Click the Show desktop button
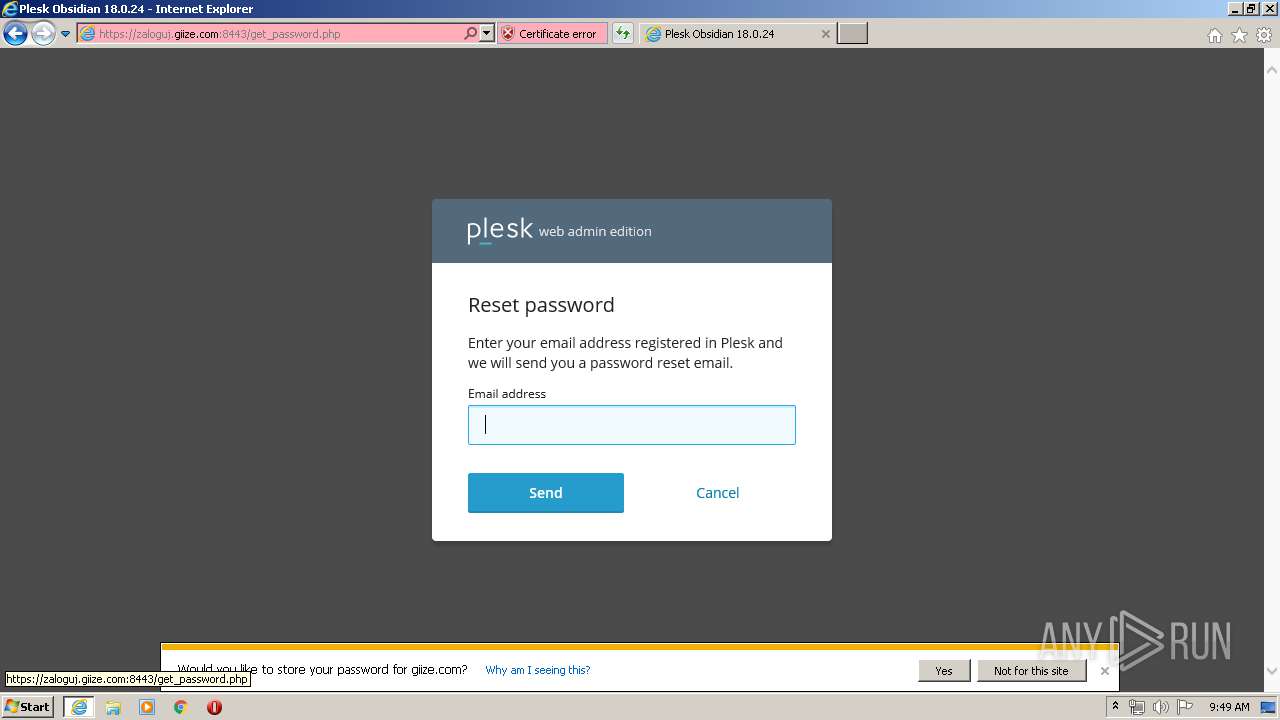The width and height of the screenshot is (1280, 720). [x=1269, y=707]
